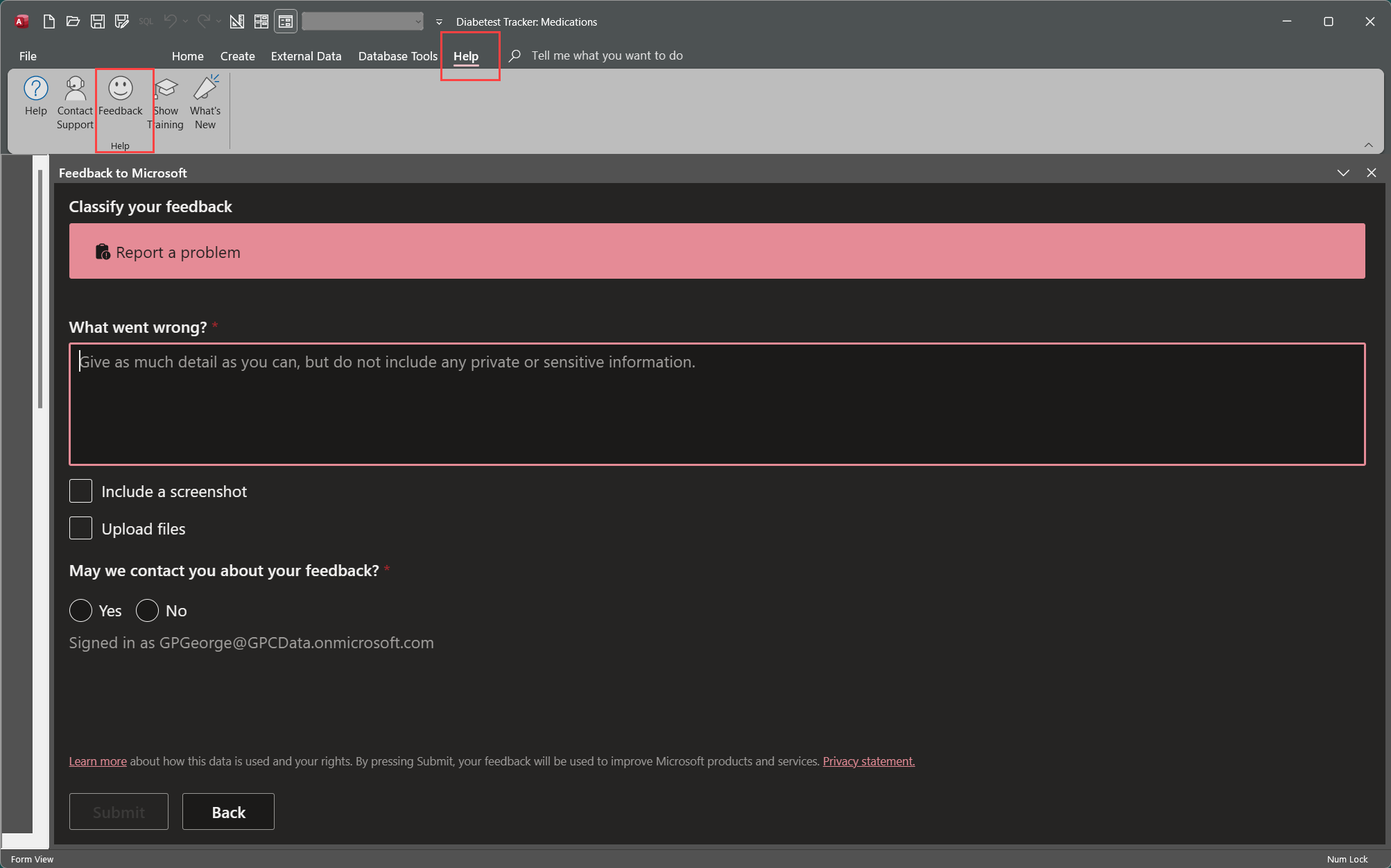Switch to Design View via ruler icon
This screenshot has height=868, width=1391.
click(236, 21)
